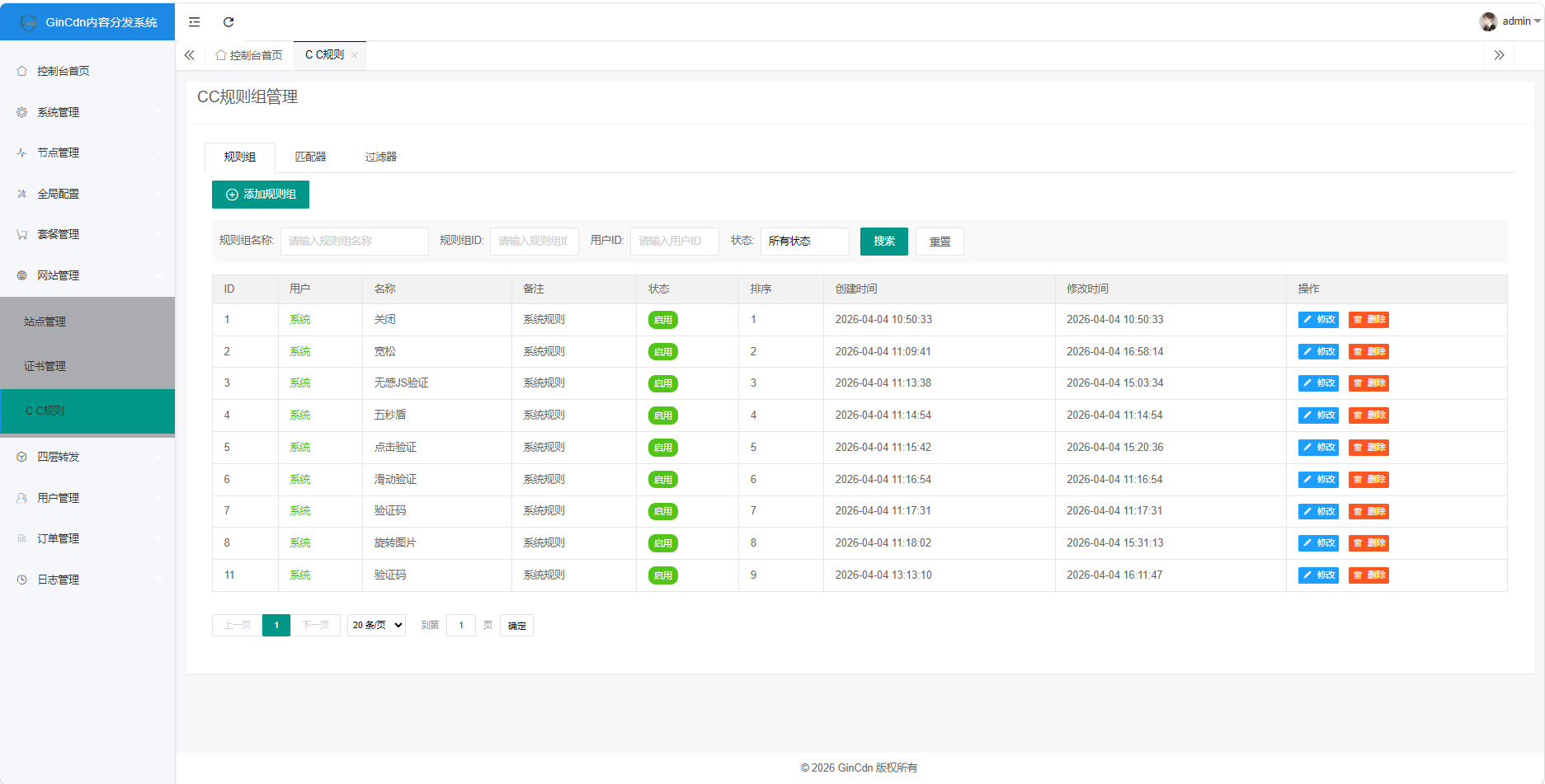
Task: Switch to the 过滤器 tab
Action: (x=380, y=157)
